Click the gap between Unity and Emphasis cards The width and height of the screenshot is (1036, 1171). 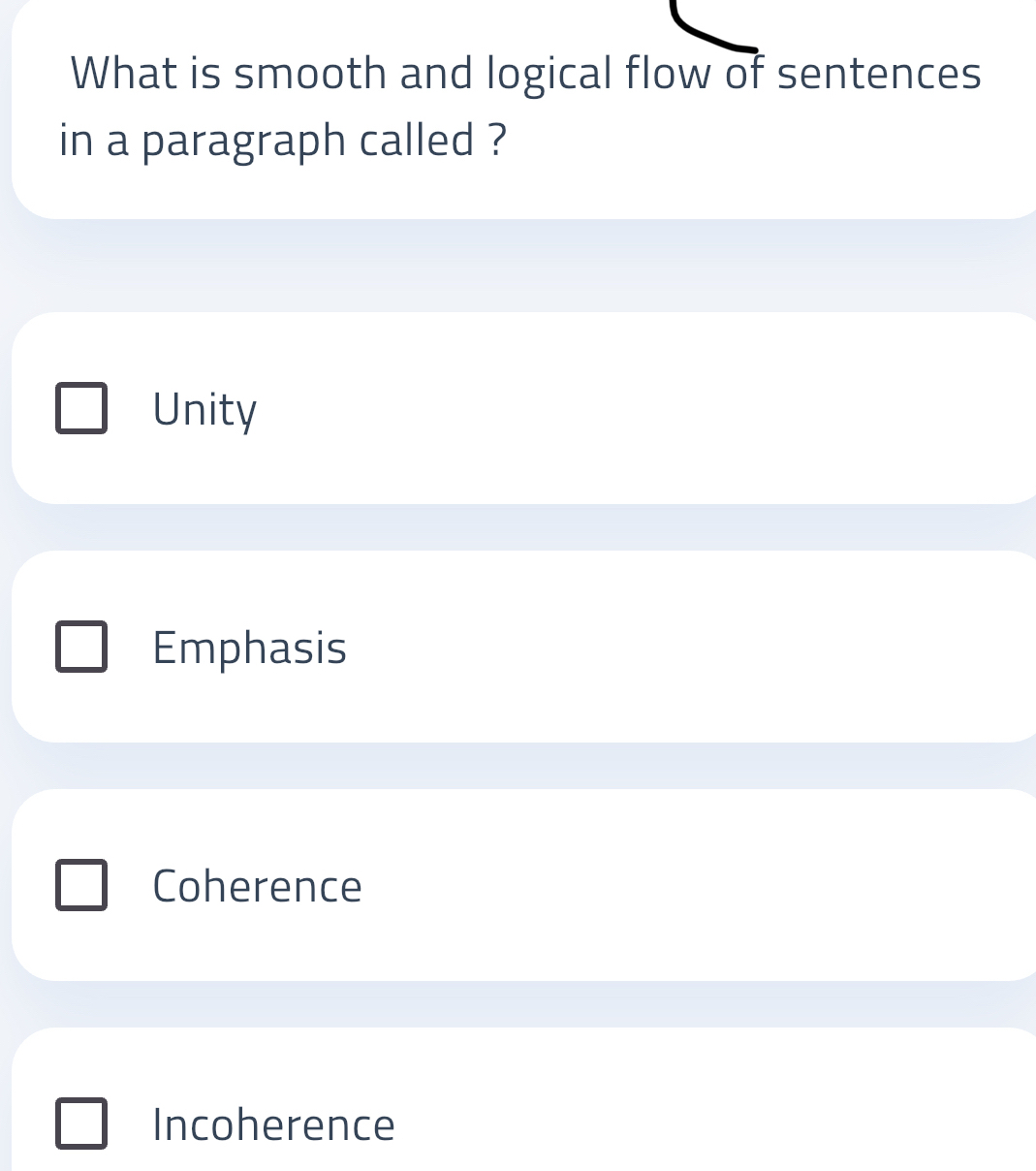pos(523,527)
